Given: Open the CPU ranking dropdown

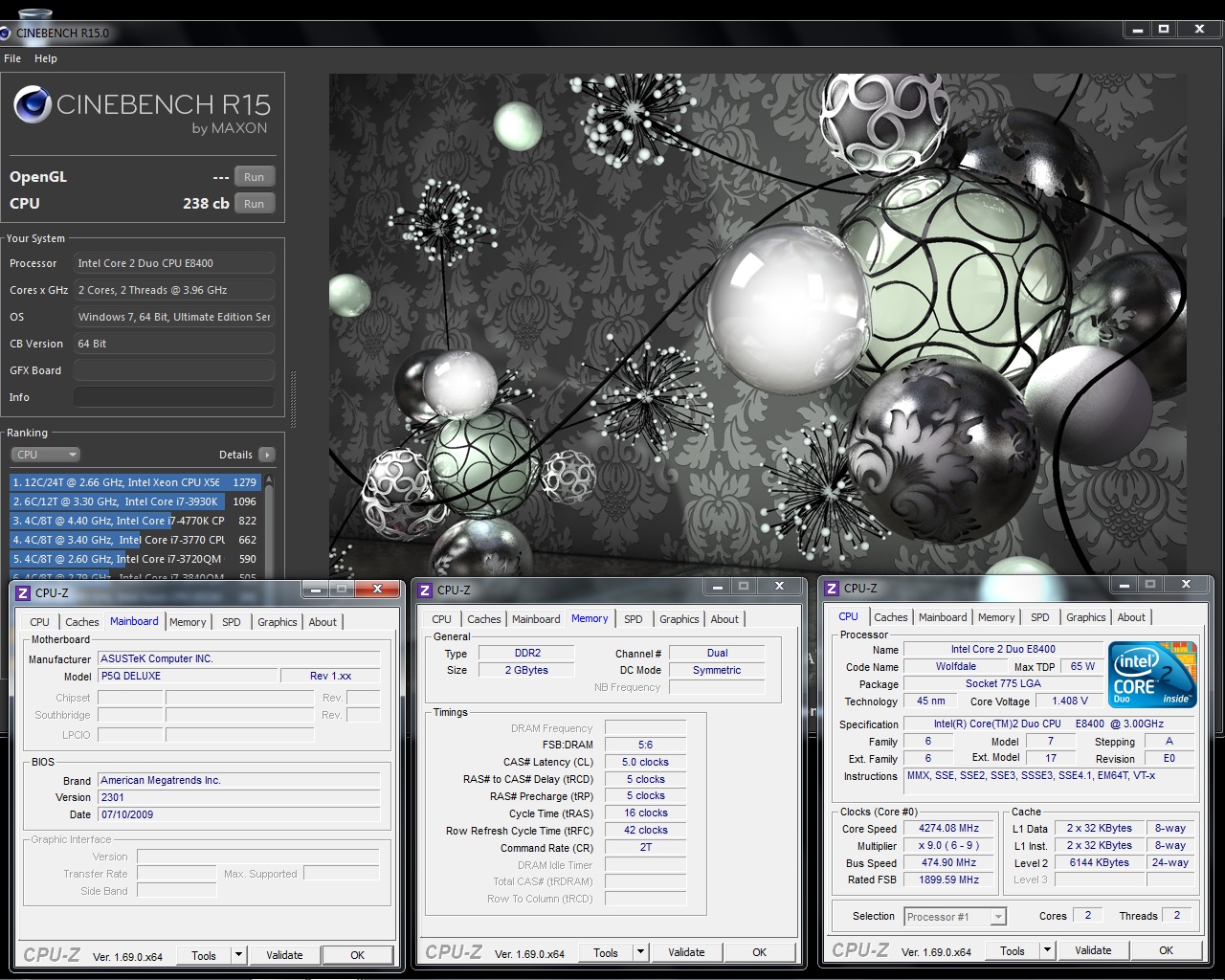Looking at the screenshot, I should [x=45, y=455].
